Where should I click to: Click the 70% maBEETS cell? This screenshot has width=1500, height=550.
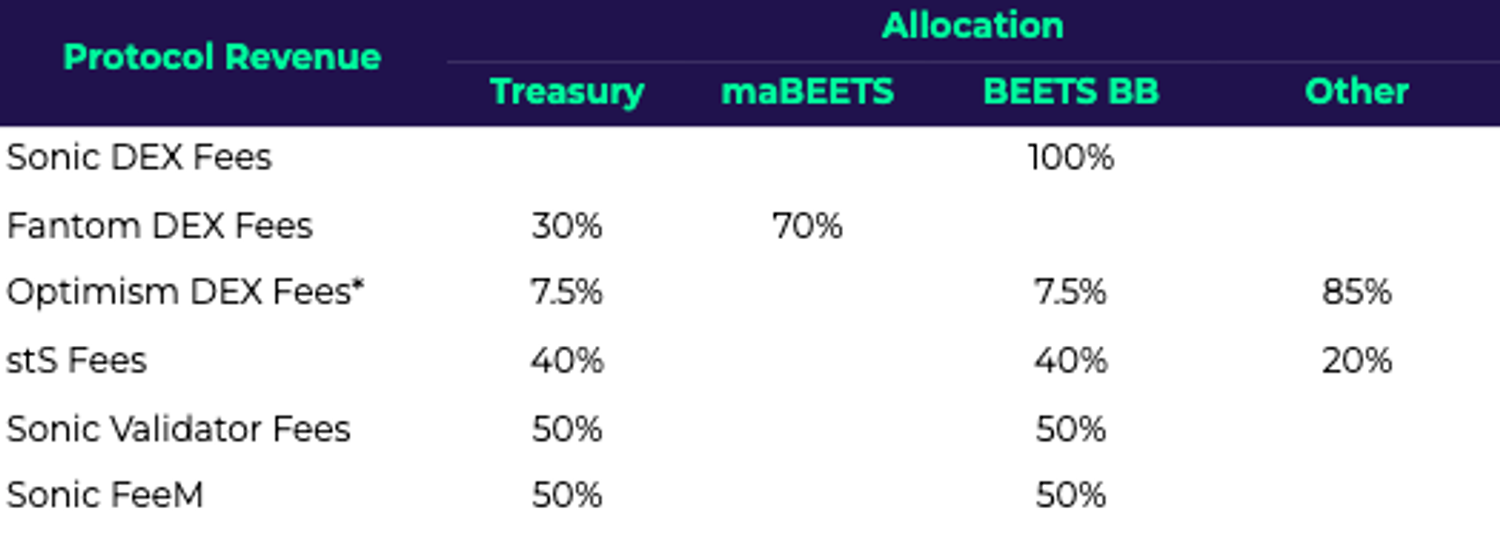807,226
